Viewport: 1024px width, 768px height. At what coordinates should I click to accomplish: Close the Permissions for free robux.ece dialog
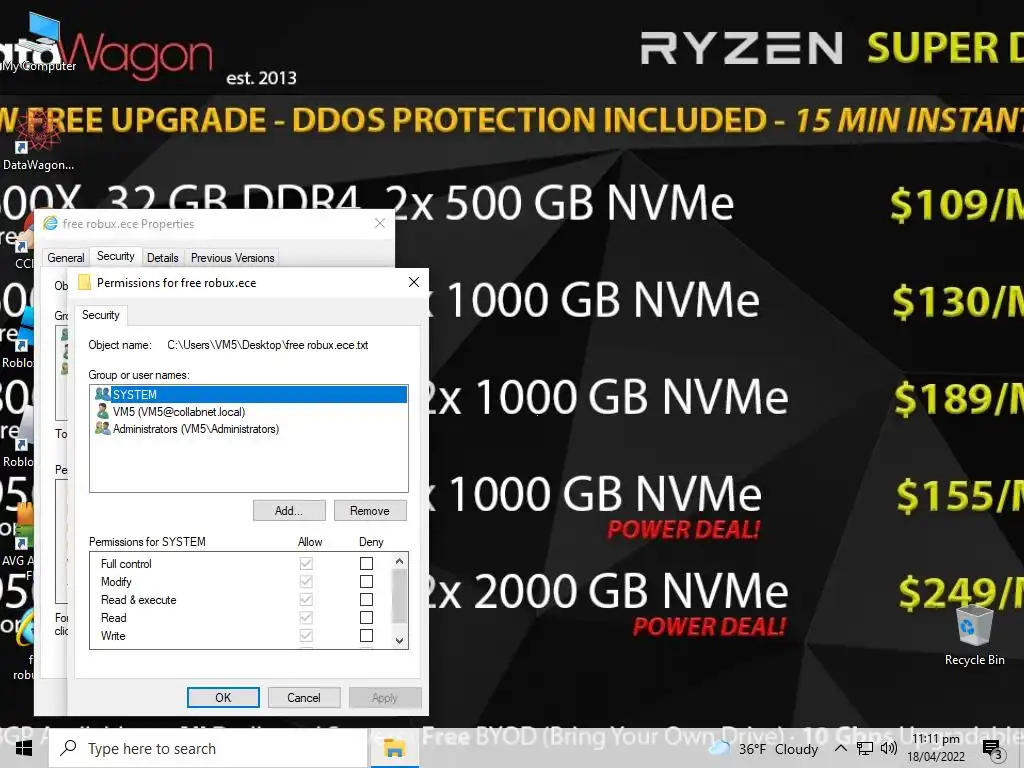coord(413,282)
